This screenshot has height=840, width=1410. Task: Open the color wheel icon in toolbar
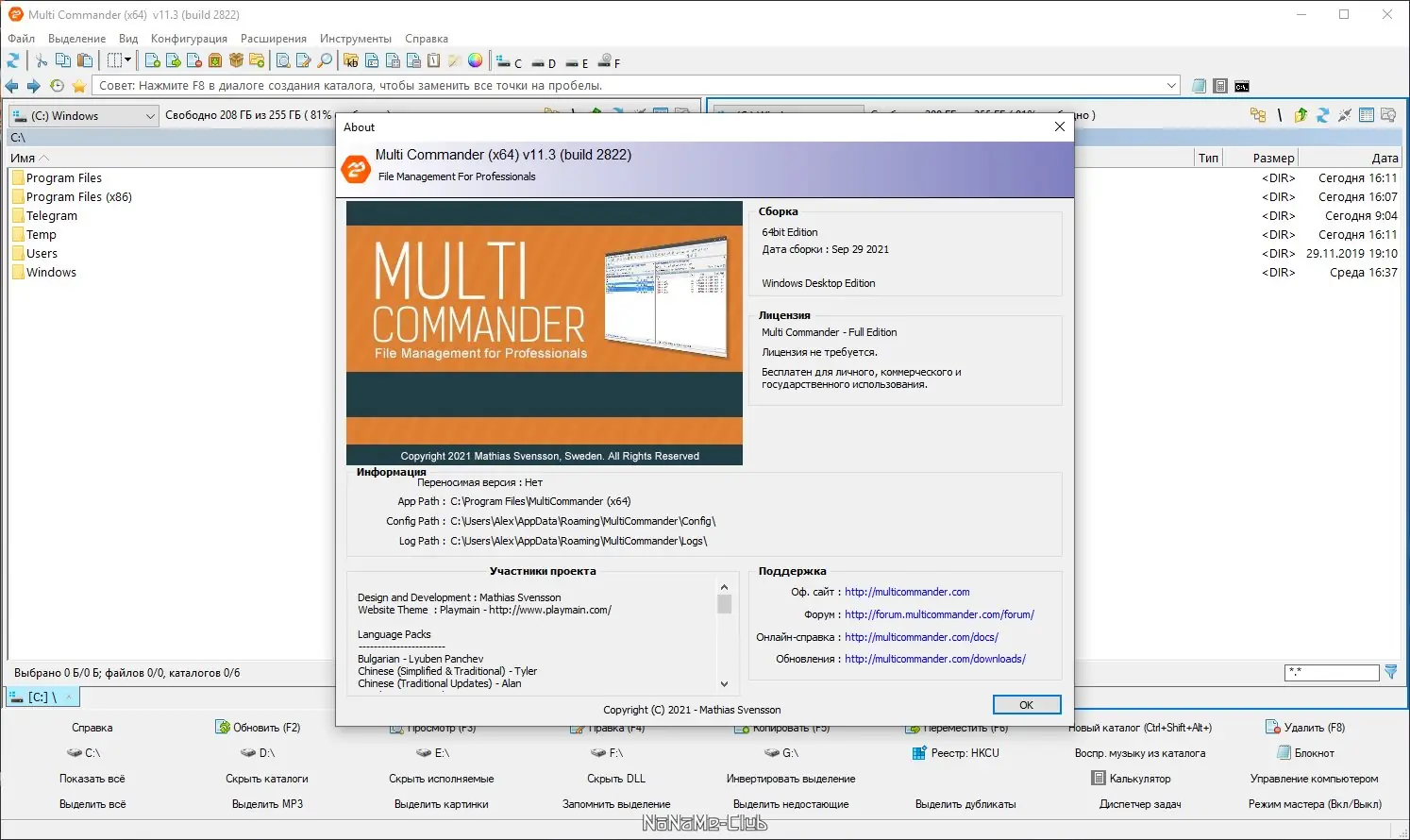click(x=476, y=60)
